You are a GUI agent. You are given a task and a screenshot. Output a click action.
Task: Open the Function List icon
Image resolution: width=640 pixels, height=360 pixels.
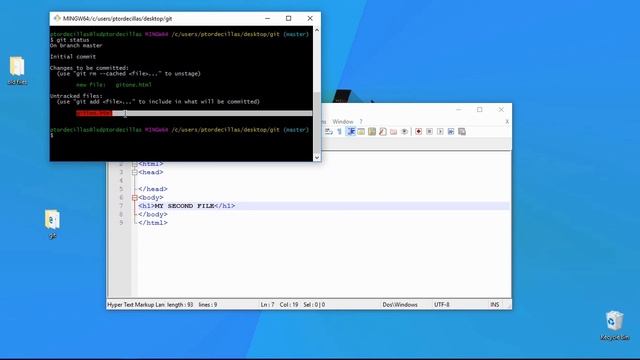pyautogui.click(x=382, y=131)
